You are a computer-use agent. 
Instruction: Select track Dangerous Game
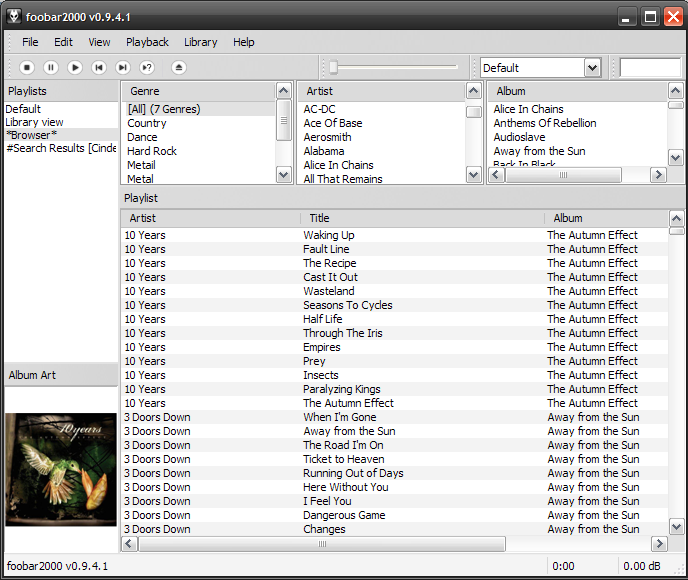point(394,516)
